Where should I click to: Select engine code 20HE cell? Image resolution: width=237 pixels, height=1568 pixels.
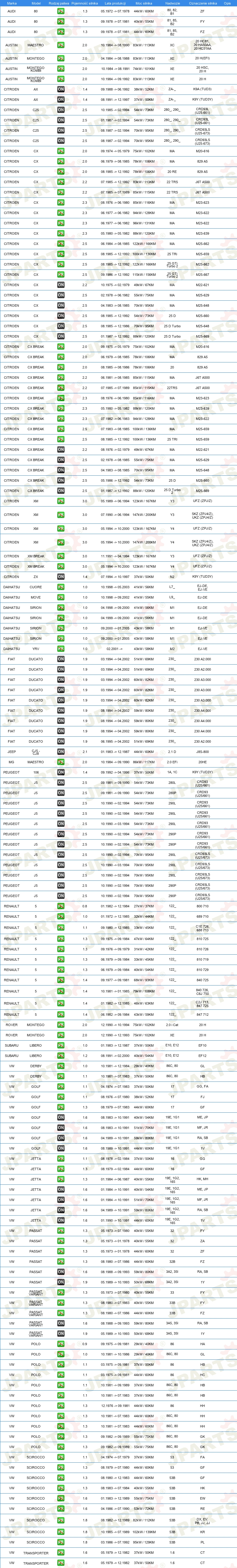coord(202,762)
